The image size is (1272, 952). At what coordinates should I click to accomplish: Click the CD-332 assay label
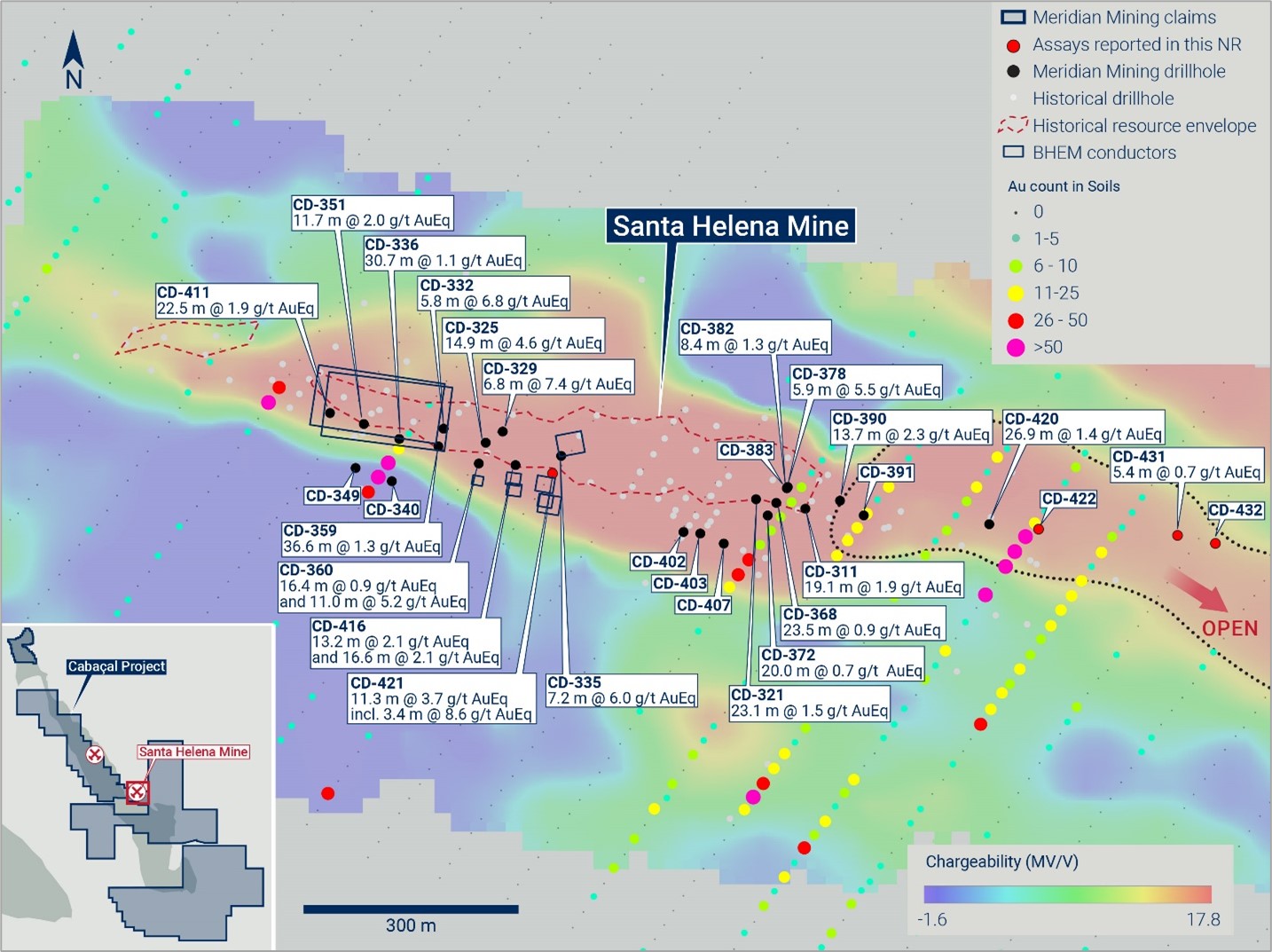point(494,294)
